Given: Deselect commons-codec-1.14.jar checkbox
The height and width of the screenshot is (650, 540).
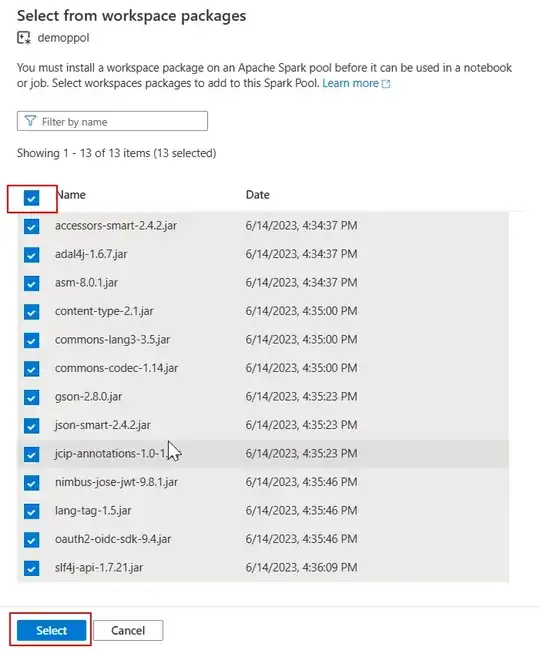Looking at the screenshot, I should 31,369.
